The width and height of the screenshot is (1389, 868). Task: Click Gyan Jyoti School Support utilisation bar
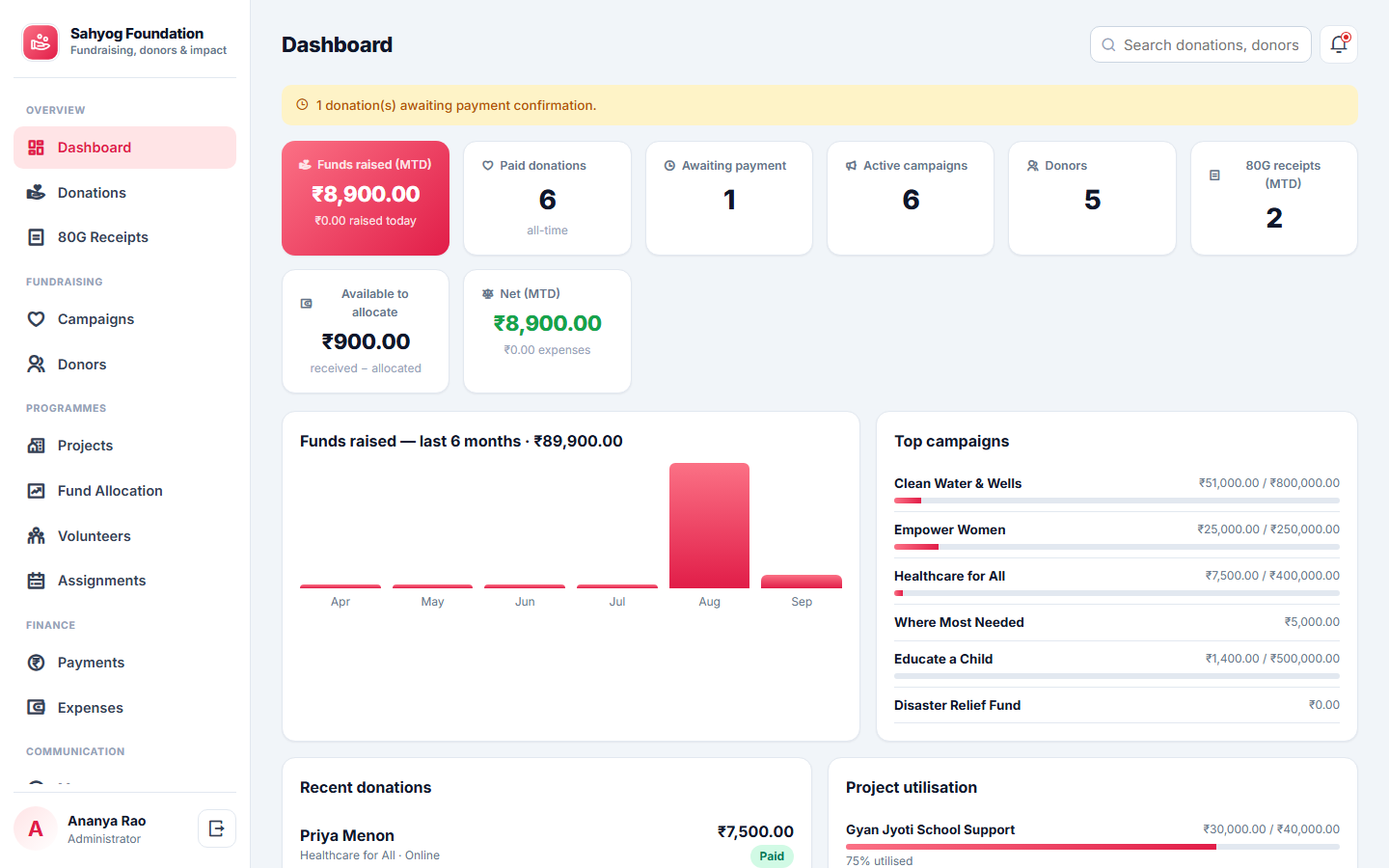click(x=1093, y=847)
